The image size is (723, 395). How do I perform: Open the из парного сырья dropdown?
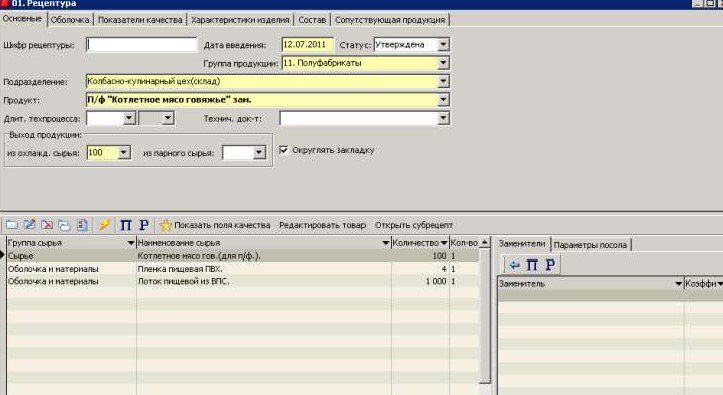(259, 153)
